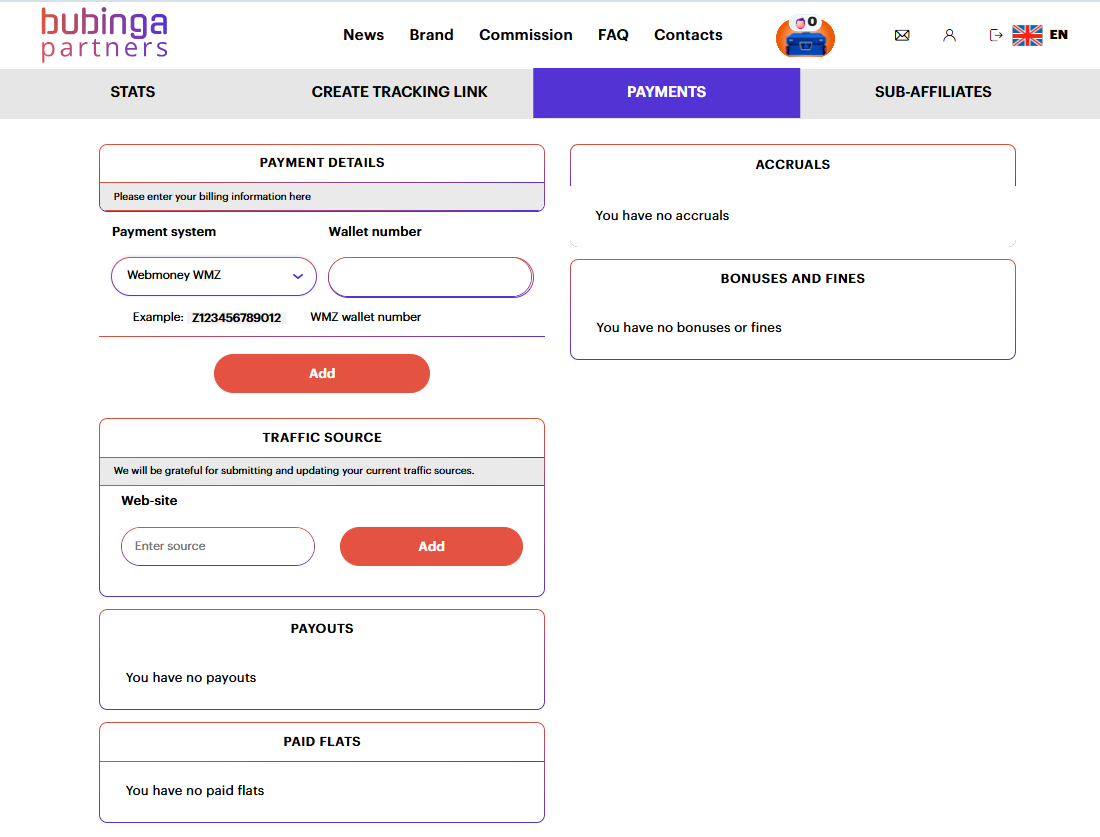Open the EN language selector
Viewport: 1100px width, 837px height.
[1059, 35]
